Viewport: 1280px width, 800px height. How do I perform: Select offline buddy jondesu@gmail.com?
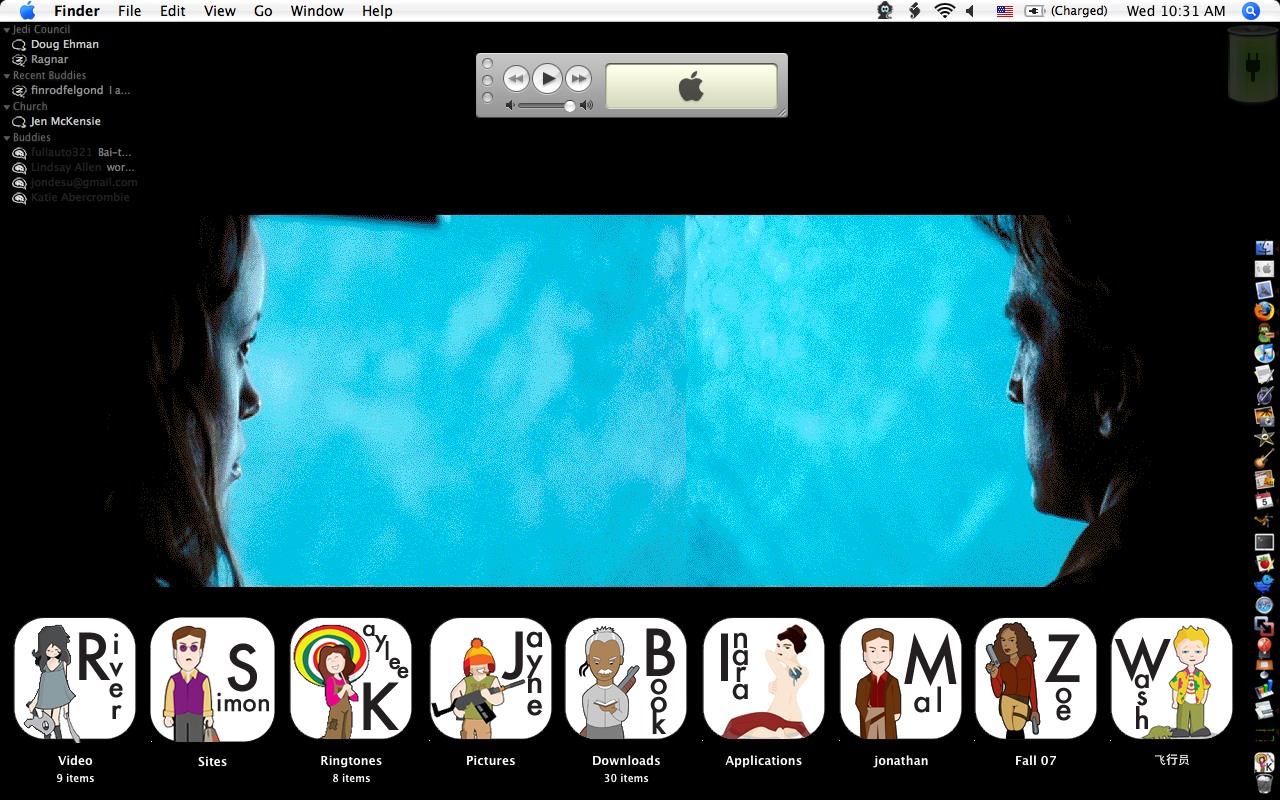click(84, 182)
